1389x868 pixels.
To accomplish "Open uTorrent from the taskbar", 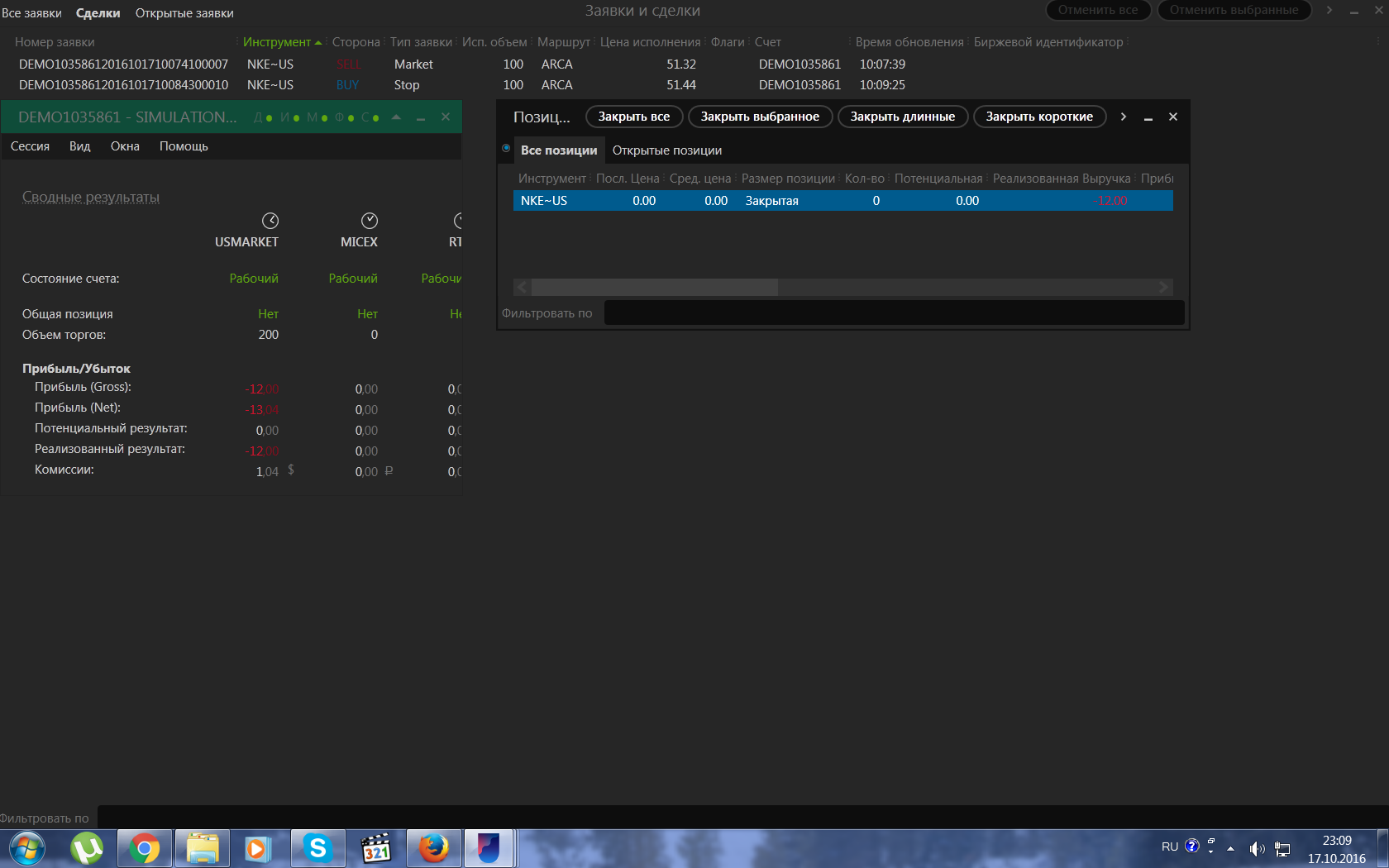I will 87,848.
